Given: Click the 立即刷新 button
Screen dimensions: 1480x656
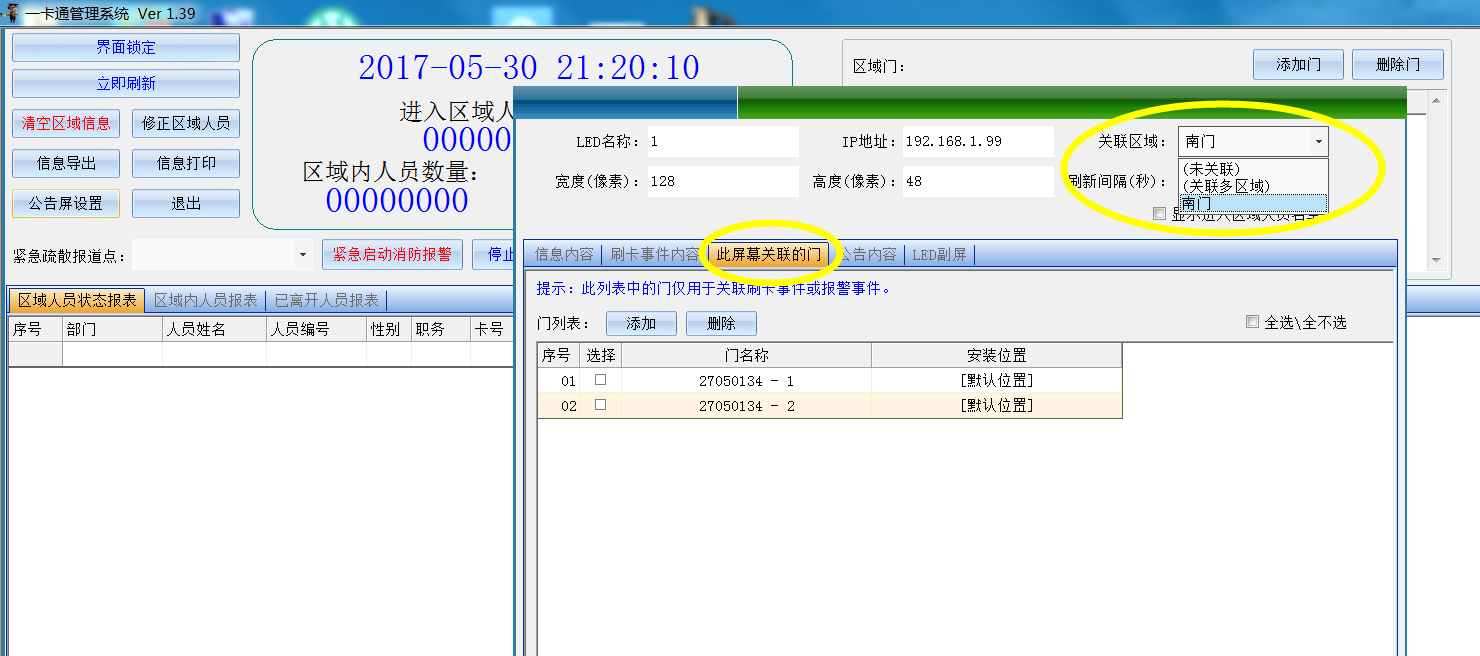Looking at the screenshot, I should pos(126,83).
